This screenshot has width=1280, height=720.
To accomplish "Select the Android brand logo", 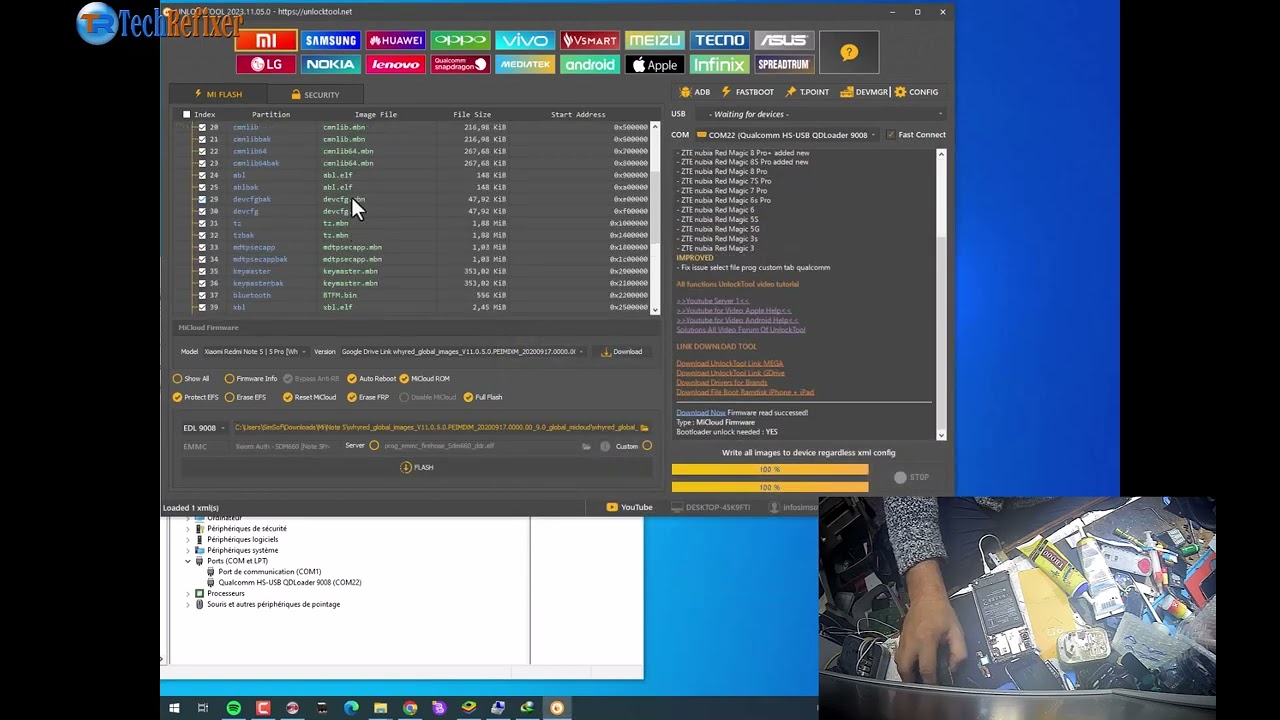I will click(x=590, y=64).
